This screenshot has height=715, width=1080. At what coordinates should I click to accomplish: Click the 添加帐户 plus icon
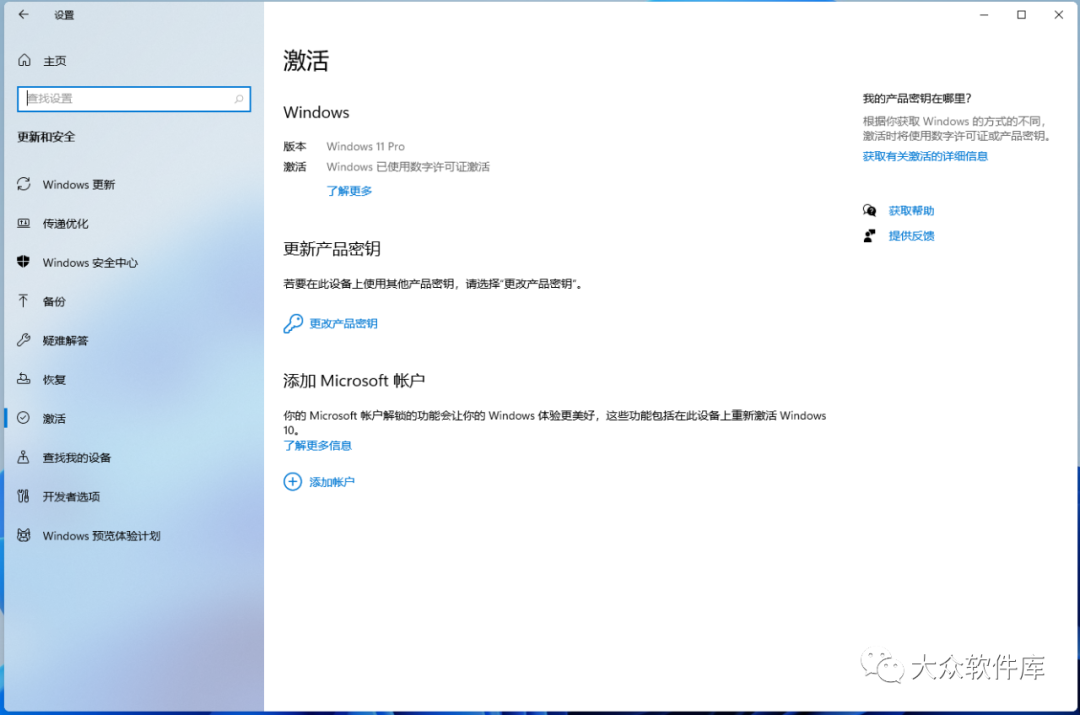coord(292,481)
